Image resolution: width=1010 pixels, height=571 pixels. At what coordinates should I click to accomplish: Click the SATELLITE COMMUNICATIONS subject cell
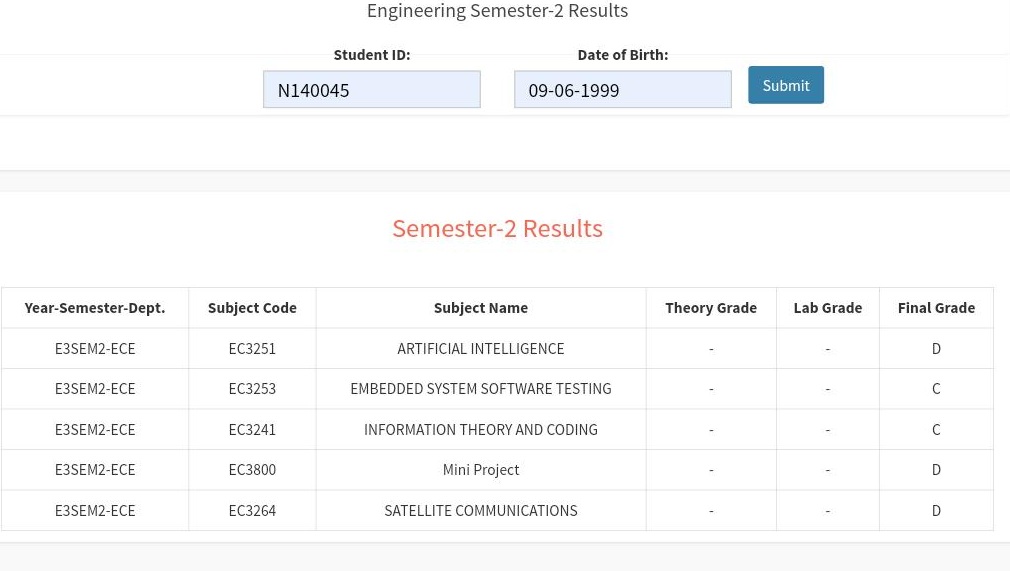click(481, 510)
